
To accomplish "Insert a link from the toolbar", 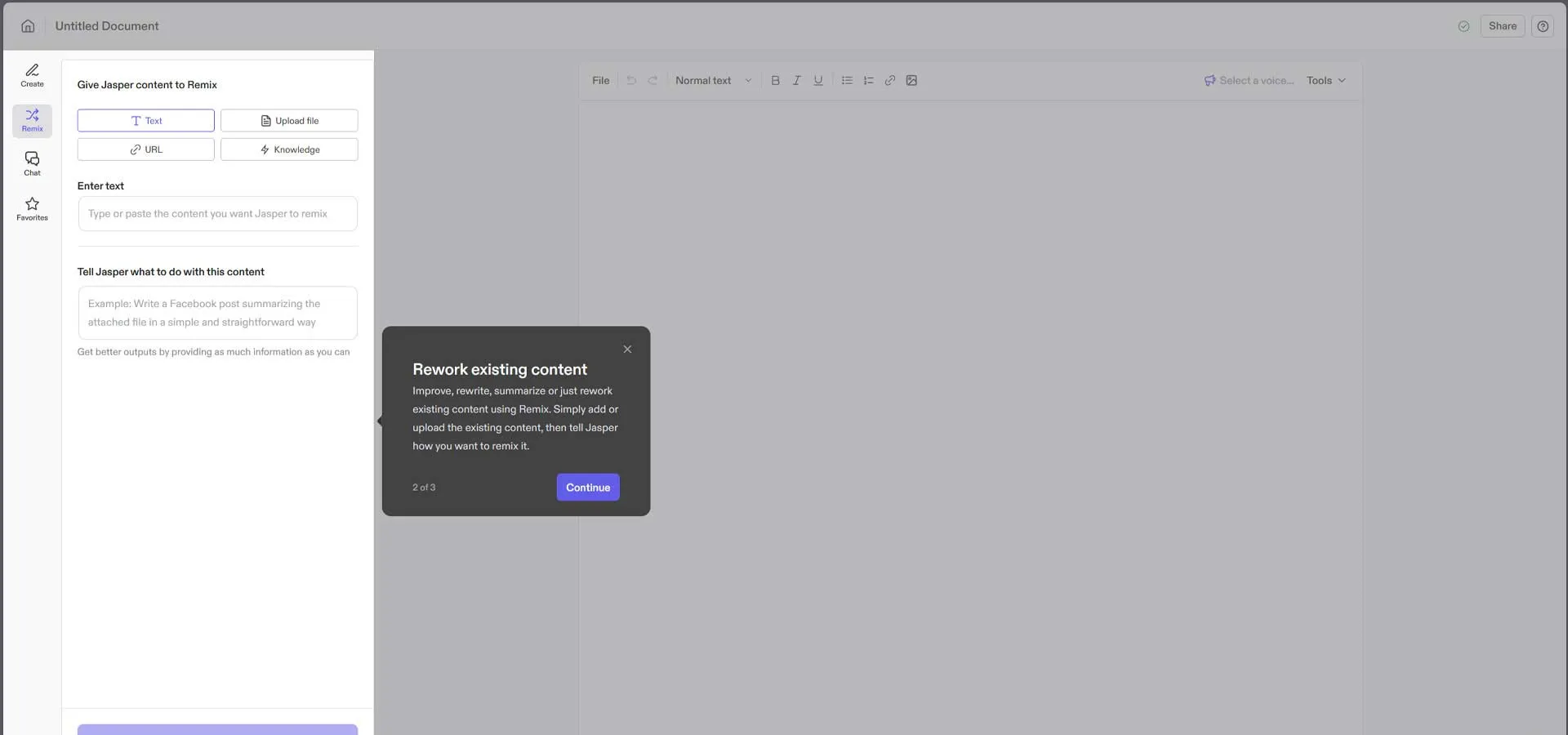I will (x=890, y=80).
